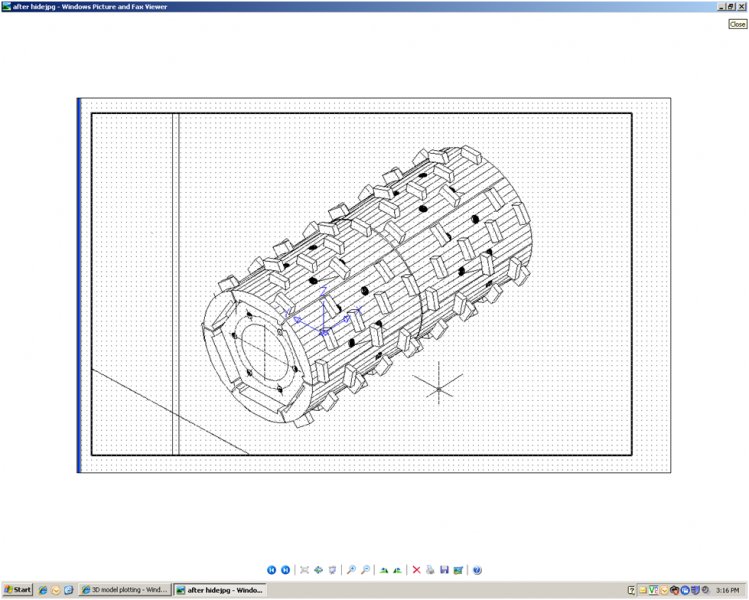The width and height of the screenshot is (749, 600).
Task: Click the system tray clock
Action: [728, 590]
